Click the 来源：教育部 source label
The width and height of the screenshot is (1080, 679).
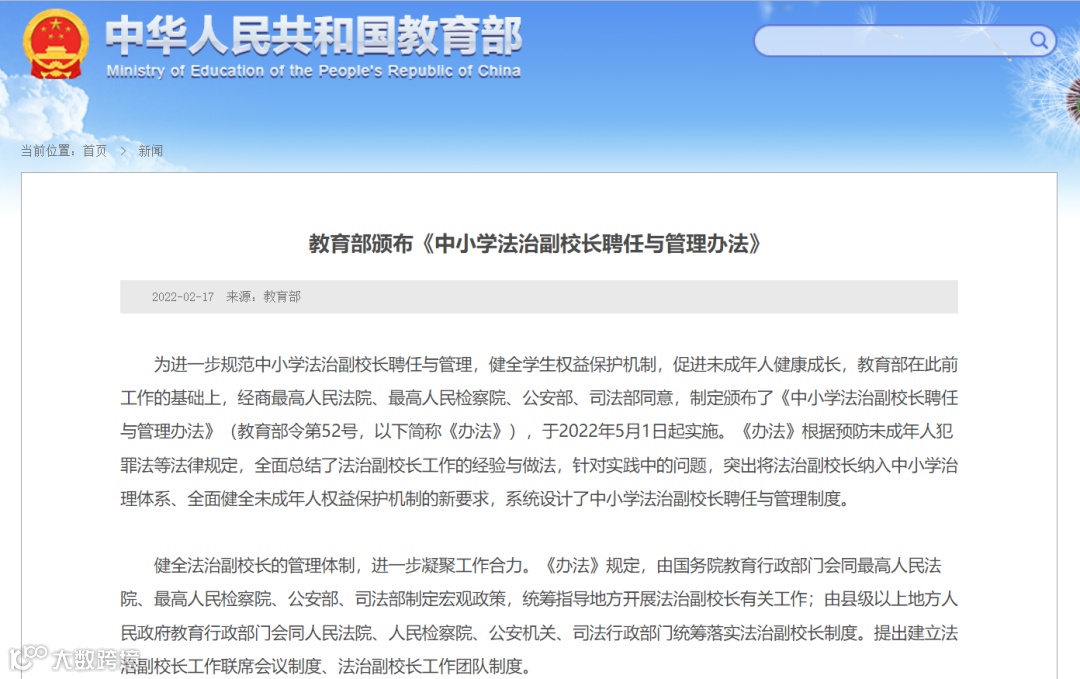tap(264, 297)
